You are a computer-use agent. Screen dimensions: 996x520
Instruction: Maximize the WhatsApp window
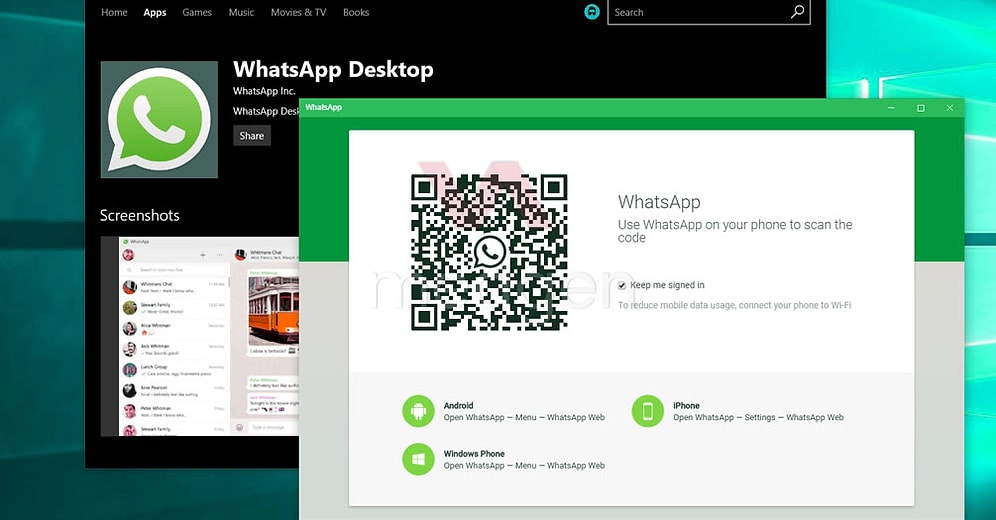coord(920,108)
